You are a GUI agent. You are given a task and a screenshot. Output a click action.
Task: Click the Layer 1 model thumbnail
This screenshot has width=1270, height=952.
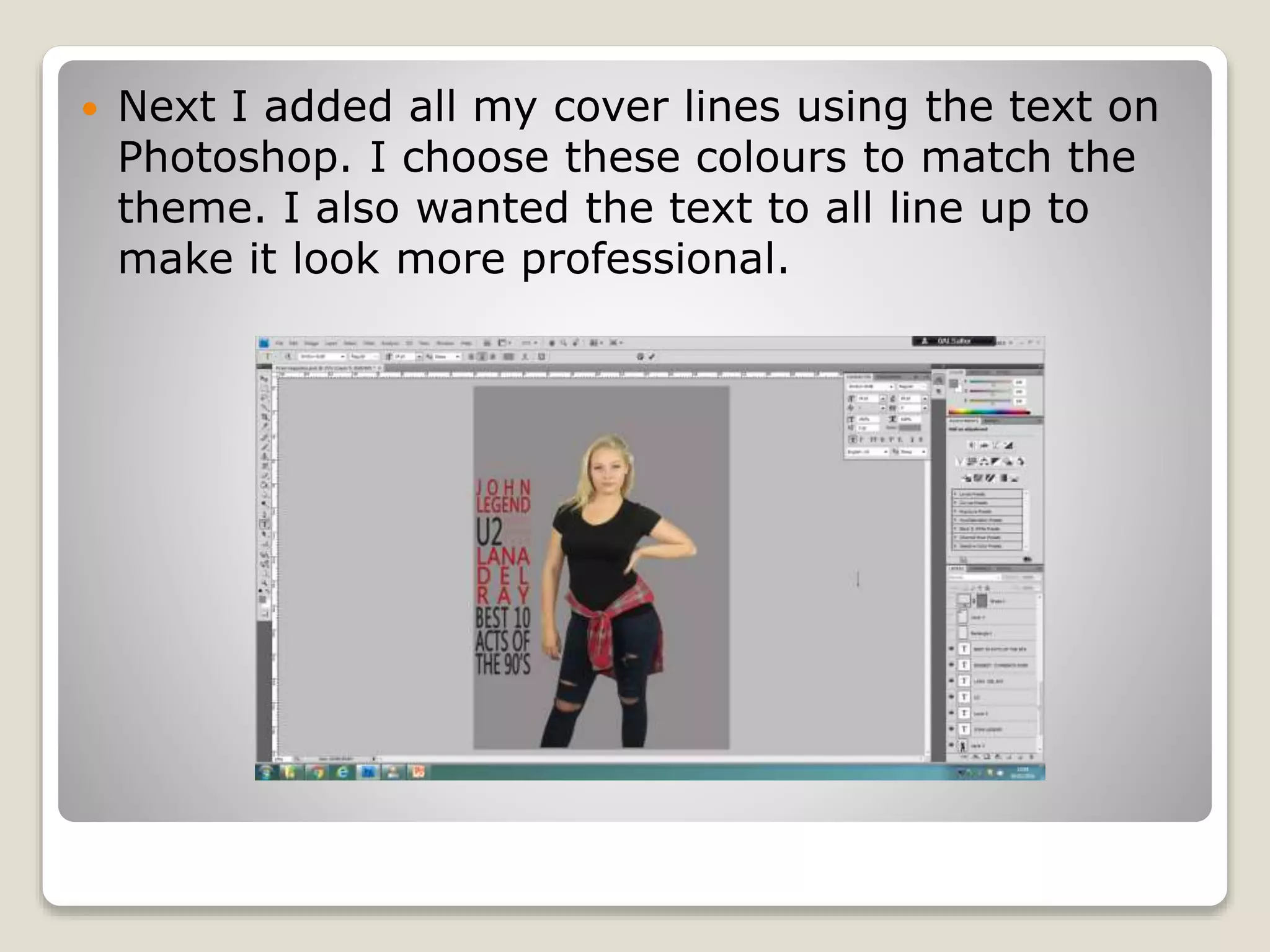click(963, 746)
